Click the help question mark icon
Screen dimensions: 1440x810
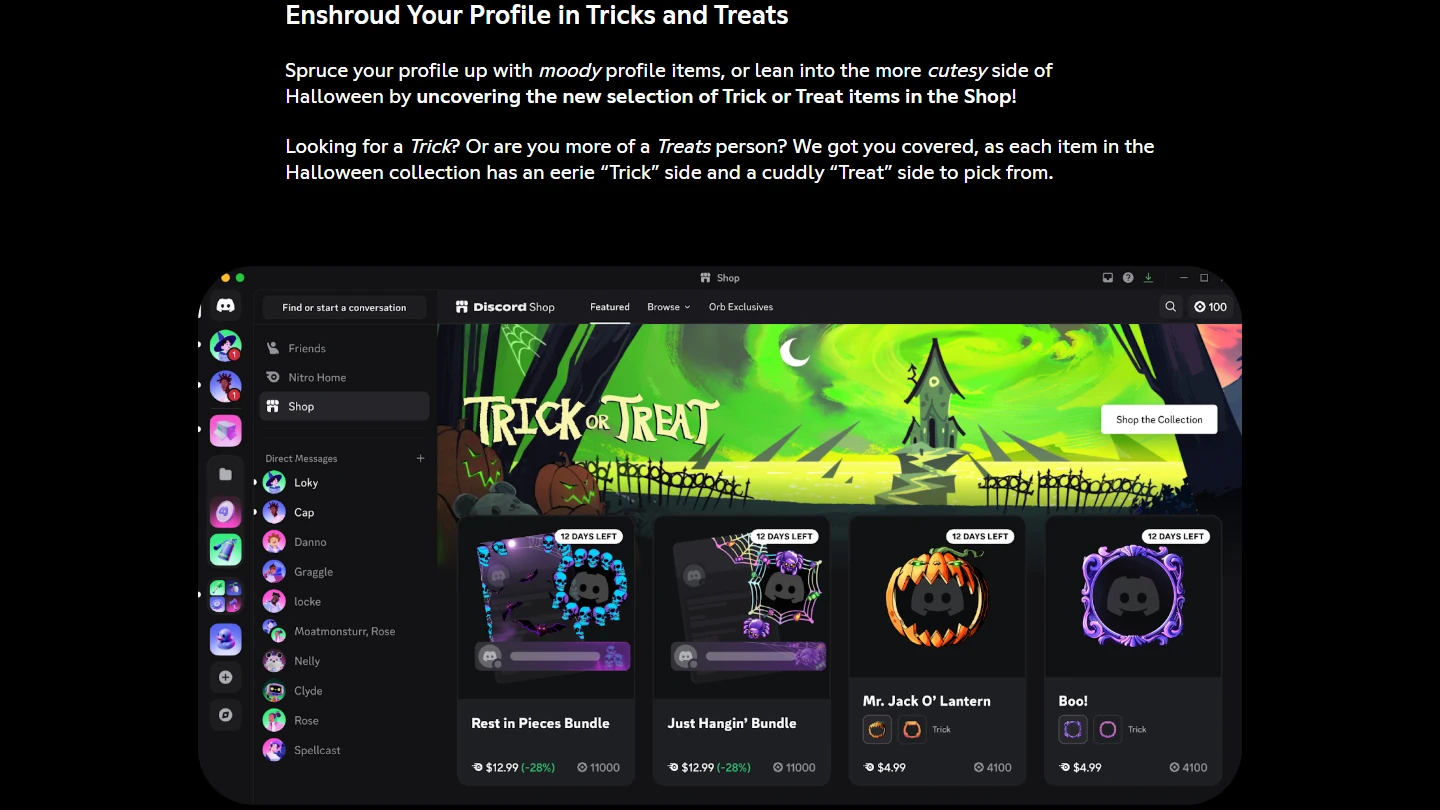click(1128, 278)
